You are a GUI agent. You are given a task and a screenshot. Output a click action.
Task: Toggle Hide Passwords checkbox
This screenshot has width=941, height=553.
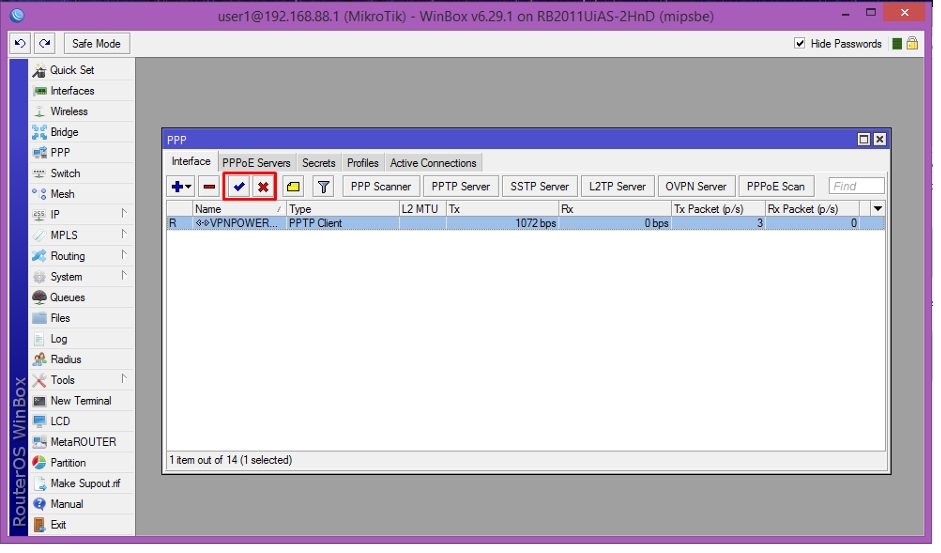[799, 44]
